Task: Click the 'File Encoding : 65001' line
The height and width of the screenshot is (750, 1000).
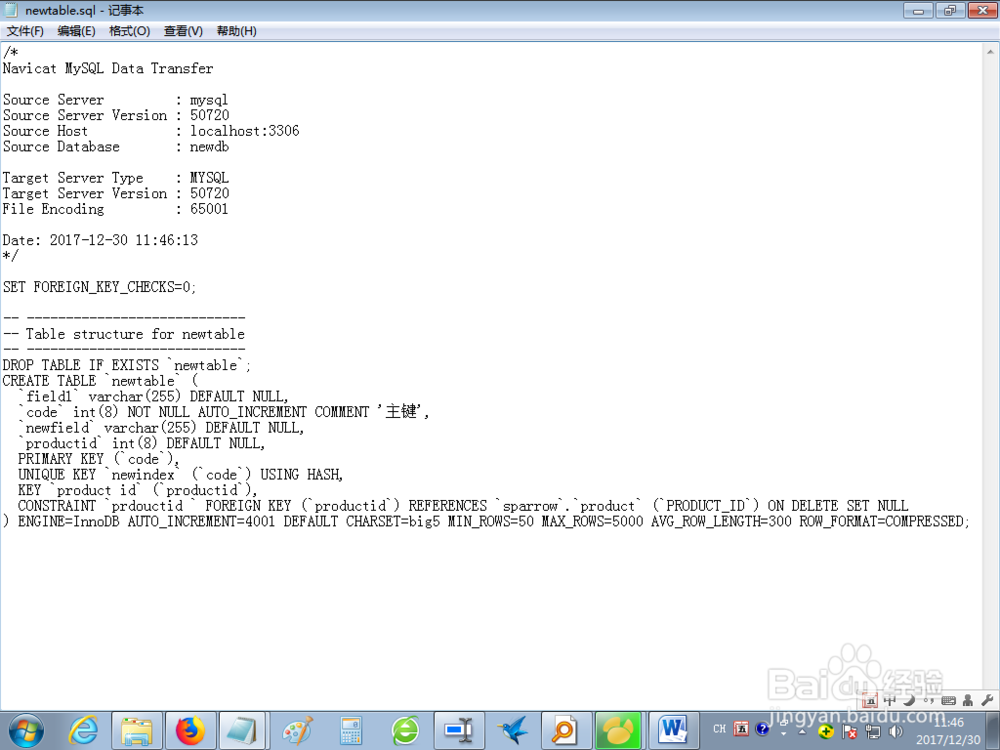Action: coord(115,209)
